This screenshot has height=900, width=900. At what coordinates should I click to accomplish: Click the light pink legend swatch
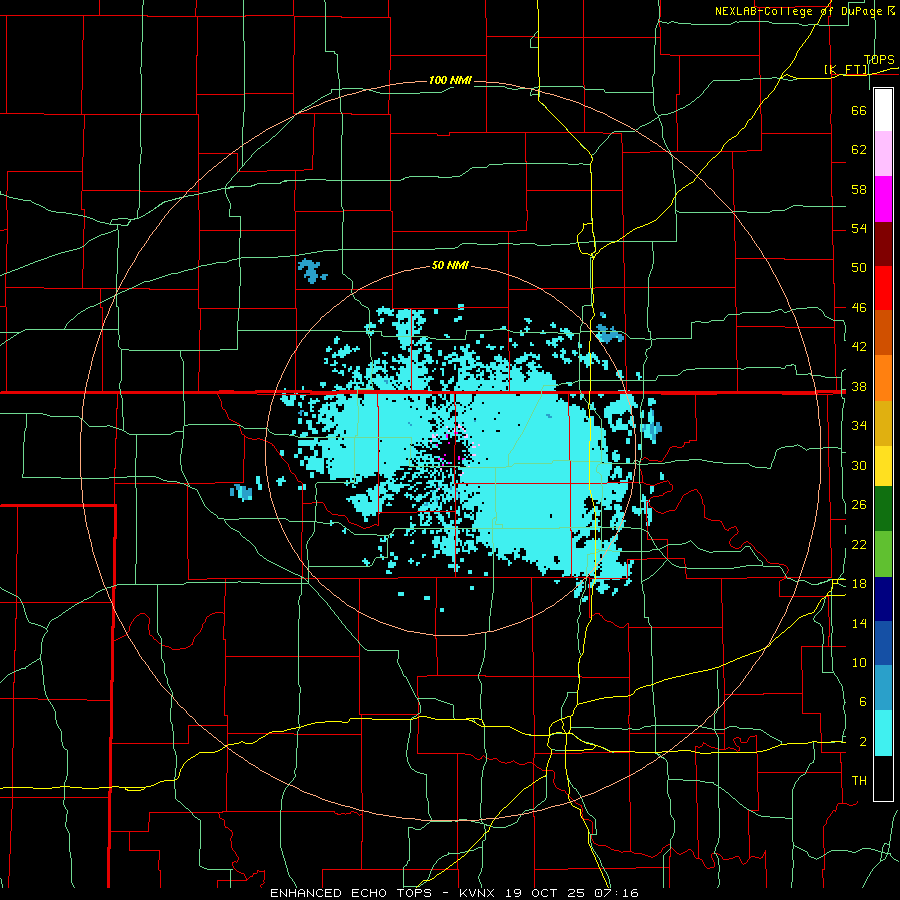click(883, 154)
